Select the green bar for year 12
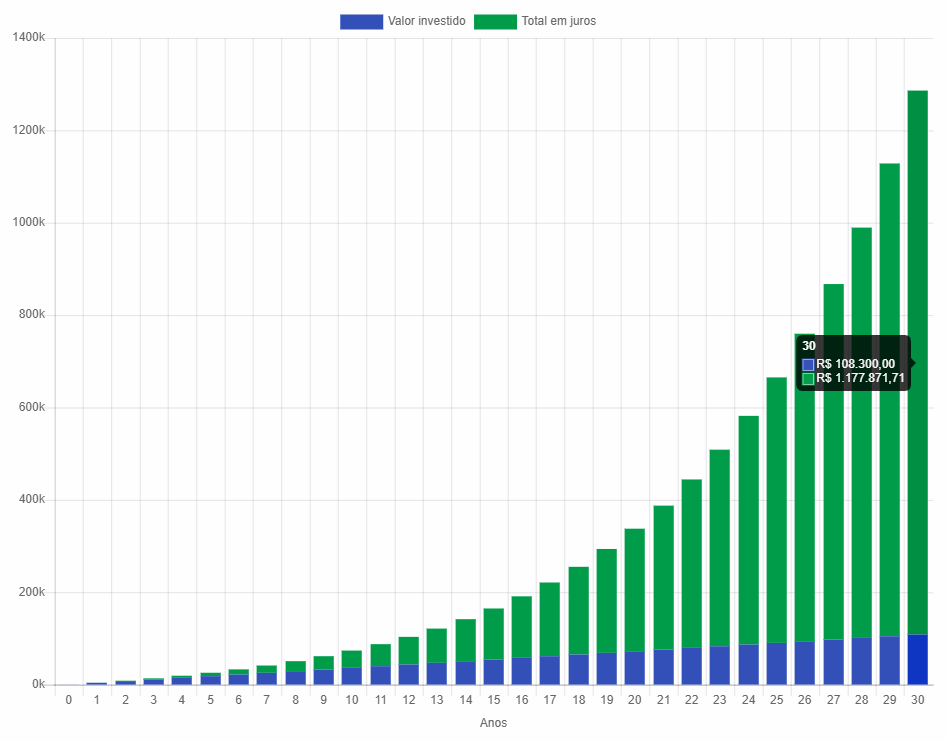 click(409, 651)
